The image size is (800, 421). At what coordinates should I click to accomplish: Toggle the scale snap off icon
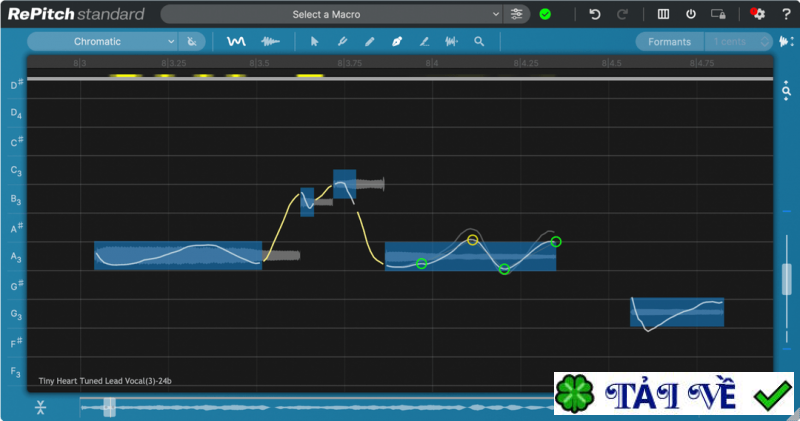pyautogui.click(x=192, y=41)
